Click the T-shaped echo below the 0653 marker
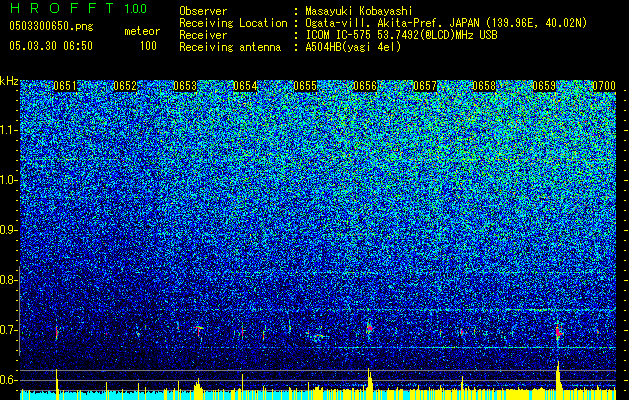The height and width of the screenshot is (400, 629). point(198,330)
